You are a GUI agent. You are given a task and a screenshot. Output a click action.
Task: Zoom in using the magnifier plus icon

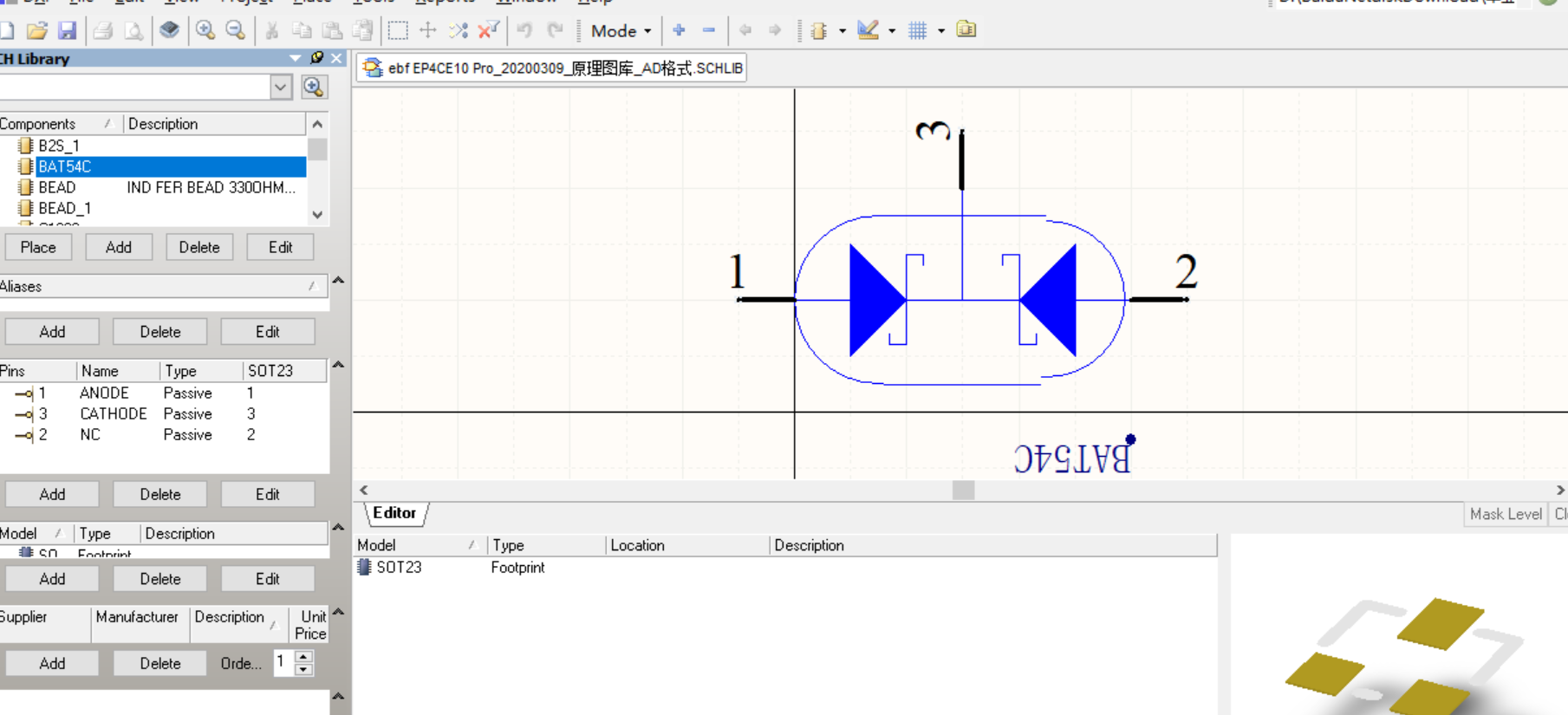(205, 30)
